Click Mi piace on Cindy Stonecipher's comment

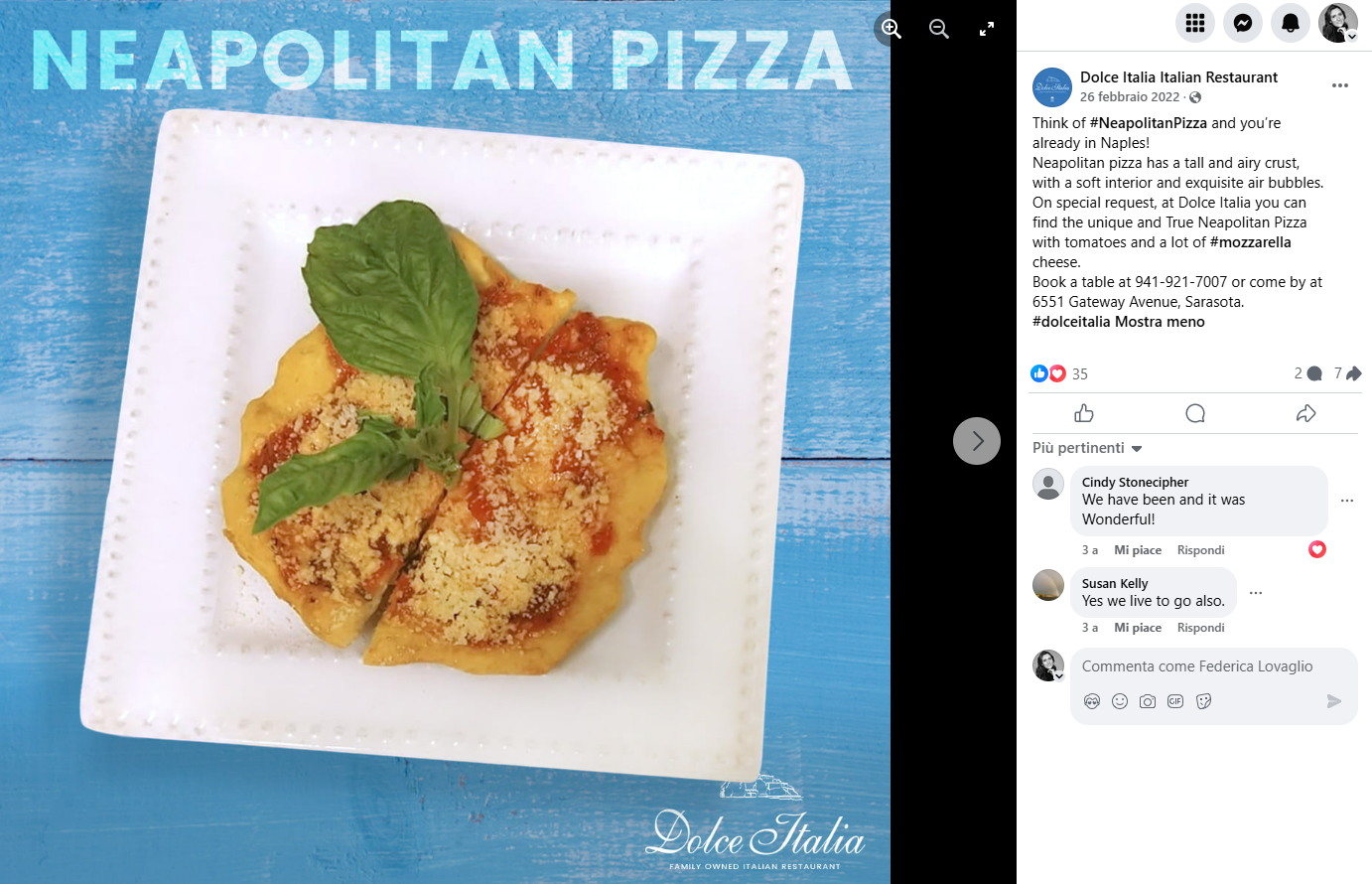tap(1138, 550)
